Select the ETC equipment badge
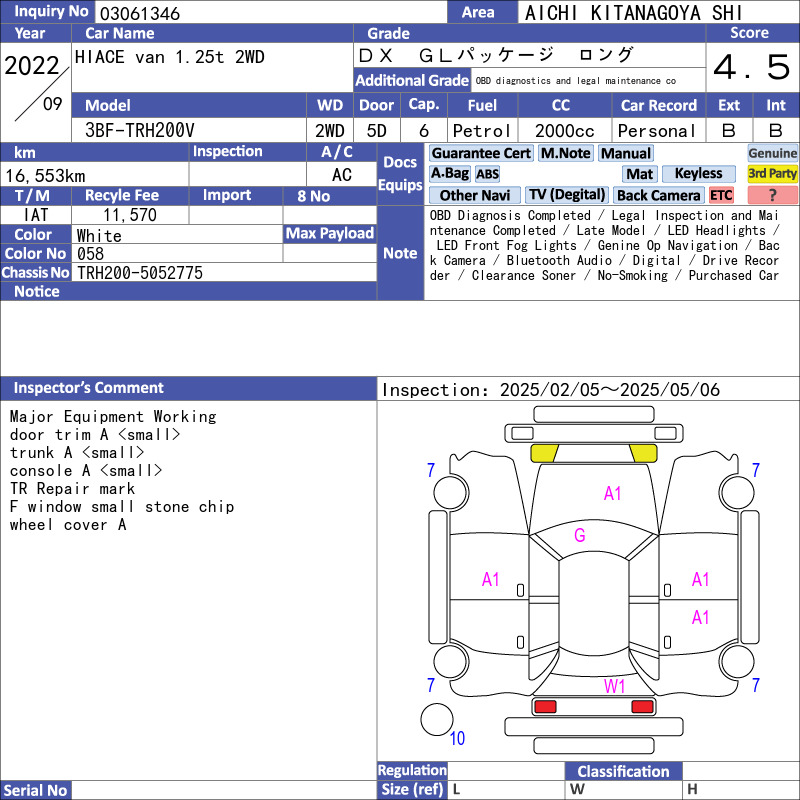 (x=721, y=195)
